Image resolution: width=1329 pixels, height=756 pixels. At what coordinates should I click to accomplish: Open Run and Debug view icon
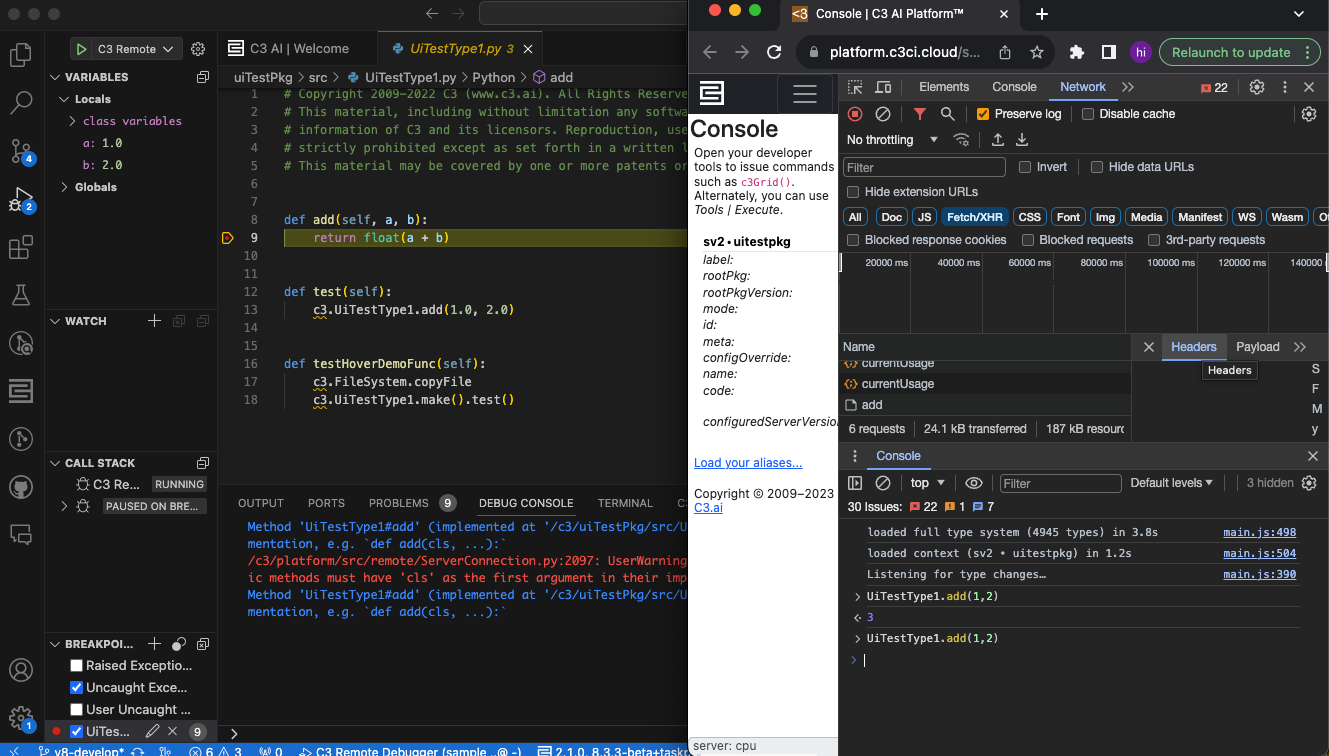pyautogui.click(x=20, y=199)
